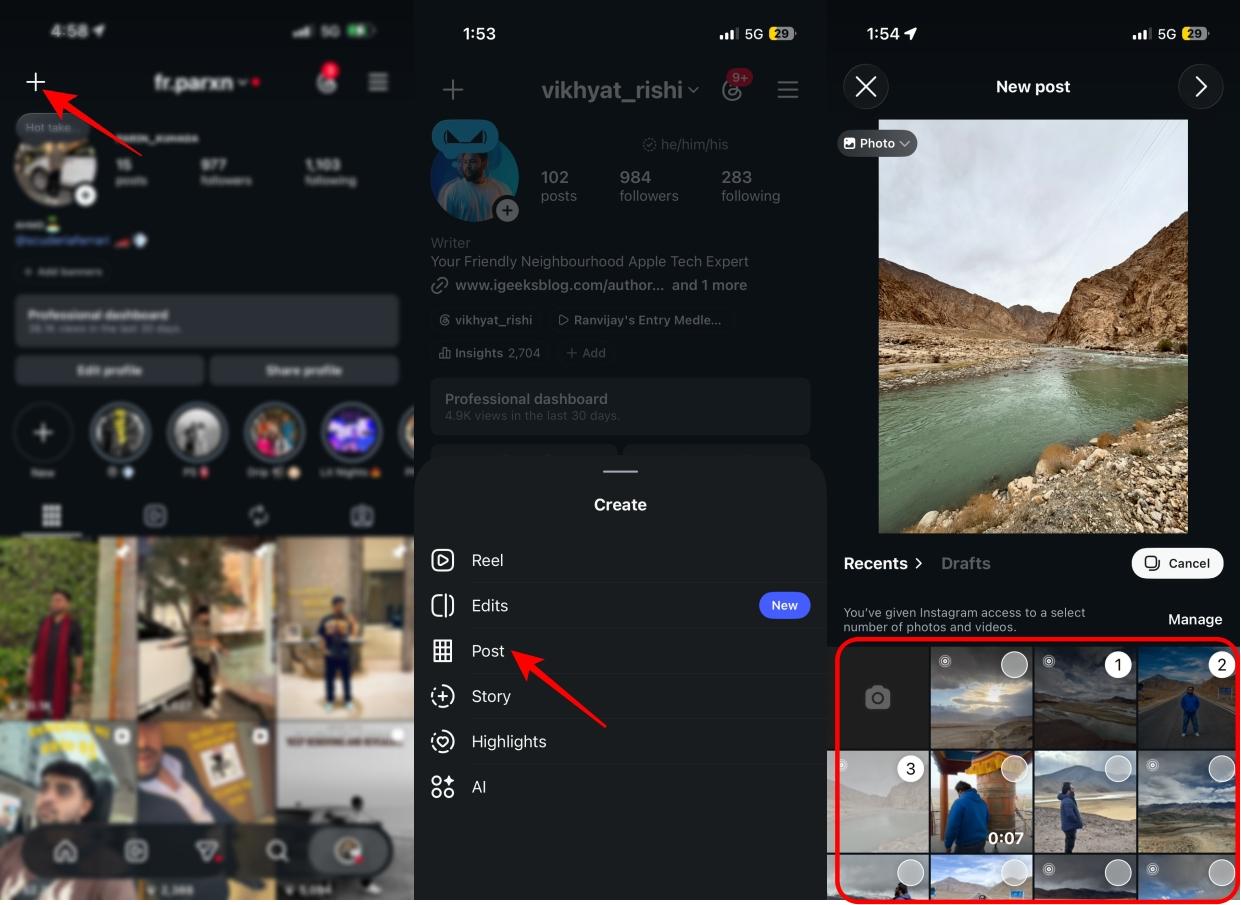This screenshot has height=905, width=1241.
Task: Open the Photo type dropdown
Action: [877, 143]
